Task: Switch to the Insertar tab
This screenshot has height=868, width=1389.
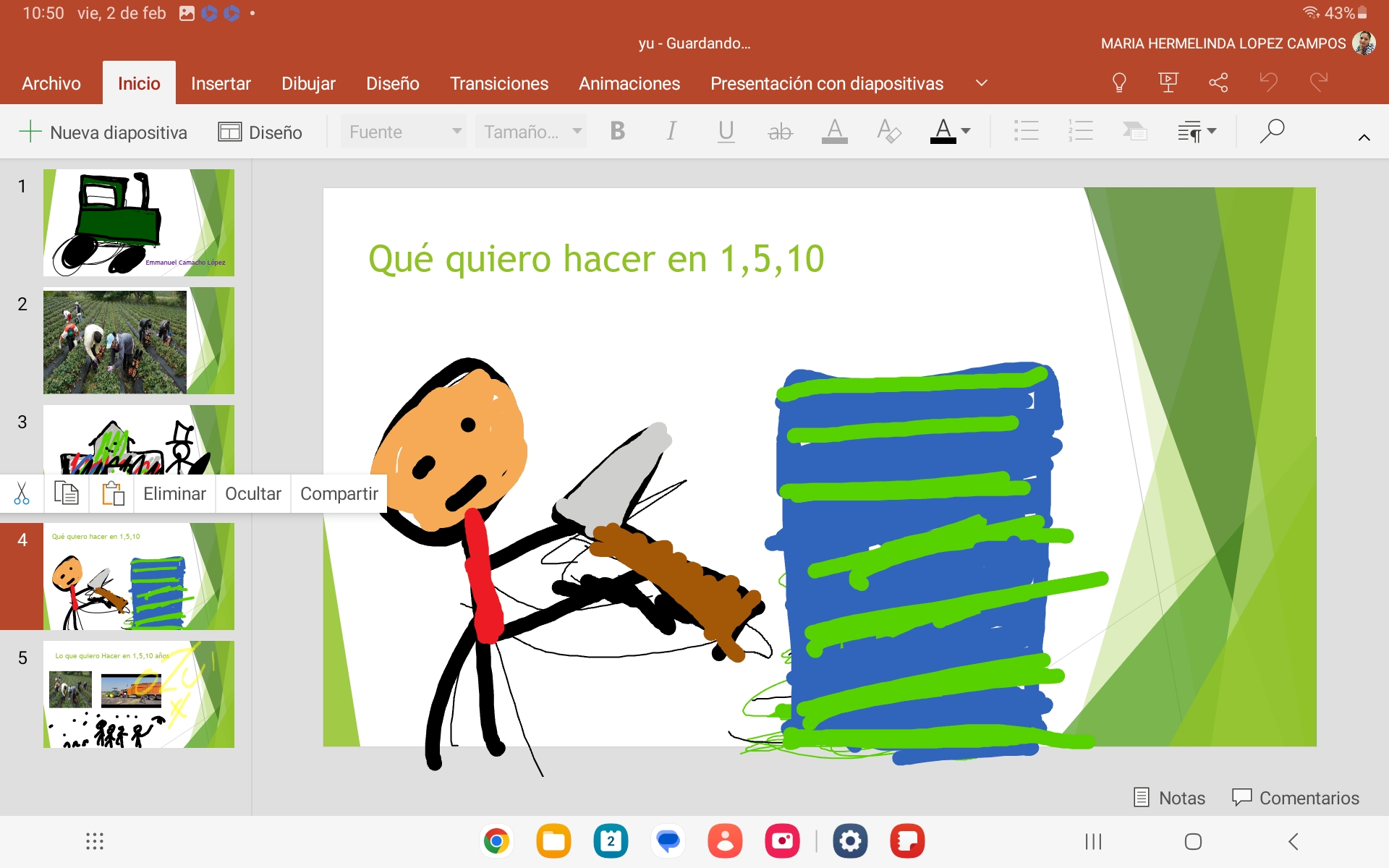Action: click(x=221, y=83)
